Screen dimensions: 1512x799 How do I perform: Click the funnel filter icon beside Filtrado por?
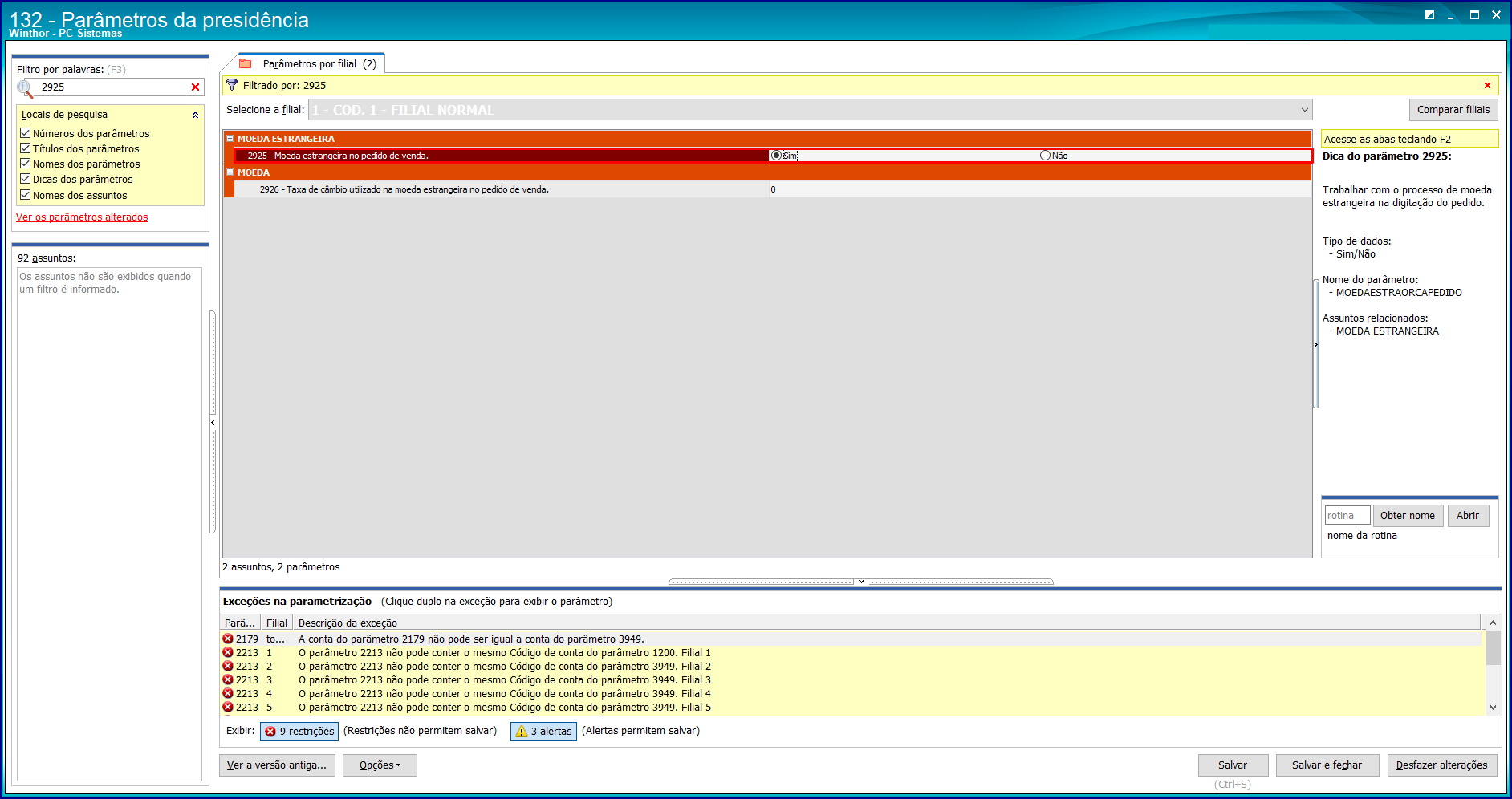(x=232, y=85)
